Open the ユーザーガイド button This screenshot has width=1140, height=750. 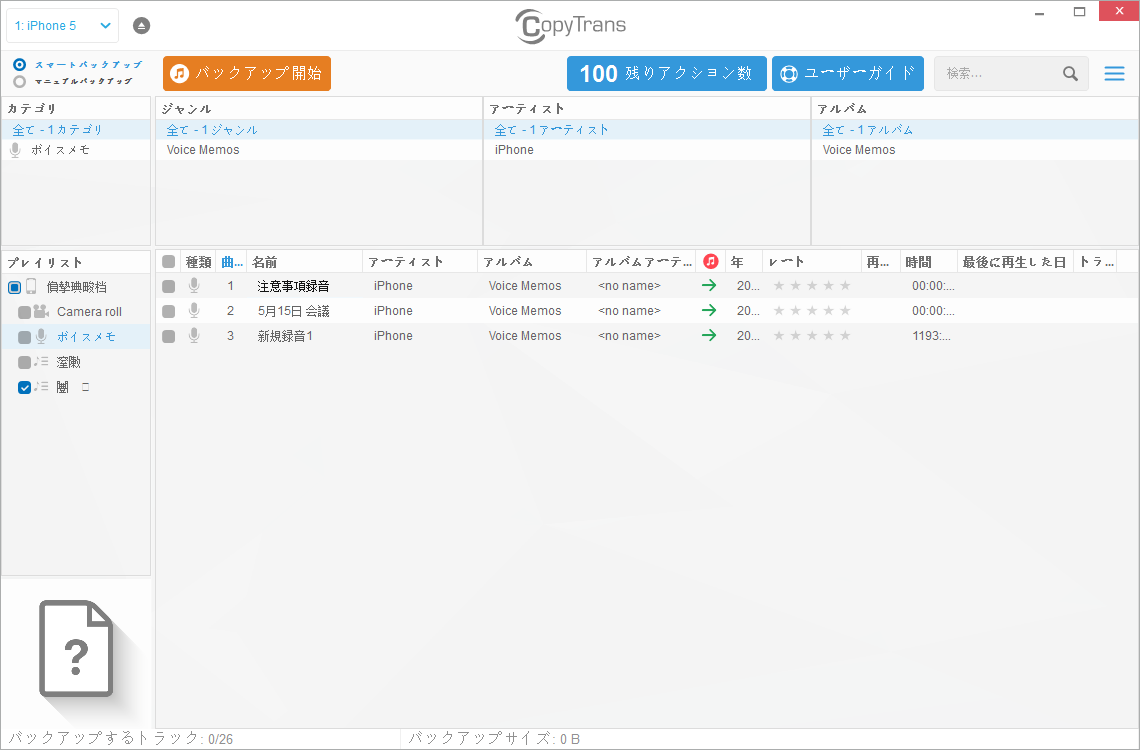[x=848, y=73]
